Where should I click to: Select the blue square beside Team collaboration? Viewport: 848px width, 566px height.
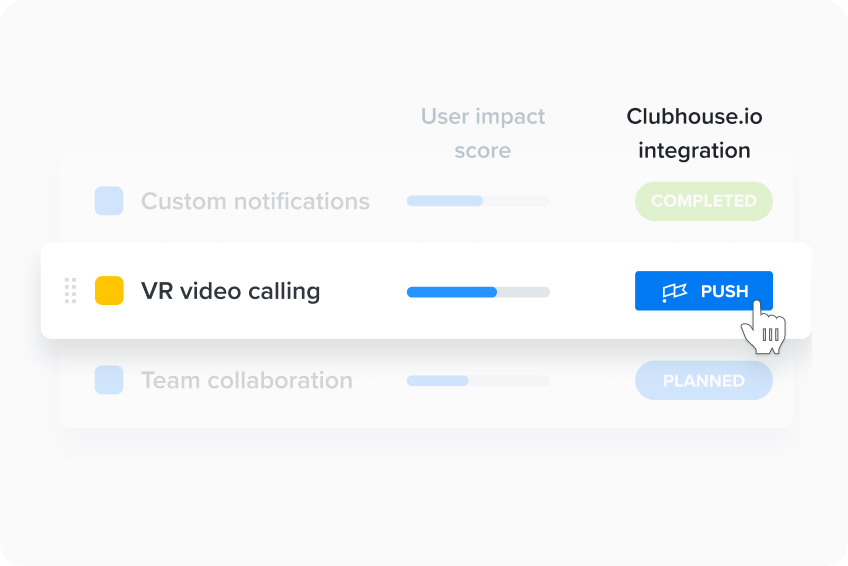tap(109, 380)
